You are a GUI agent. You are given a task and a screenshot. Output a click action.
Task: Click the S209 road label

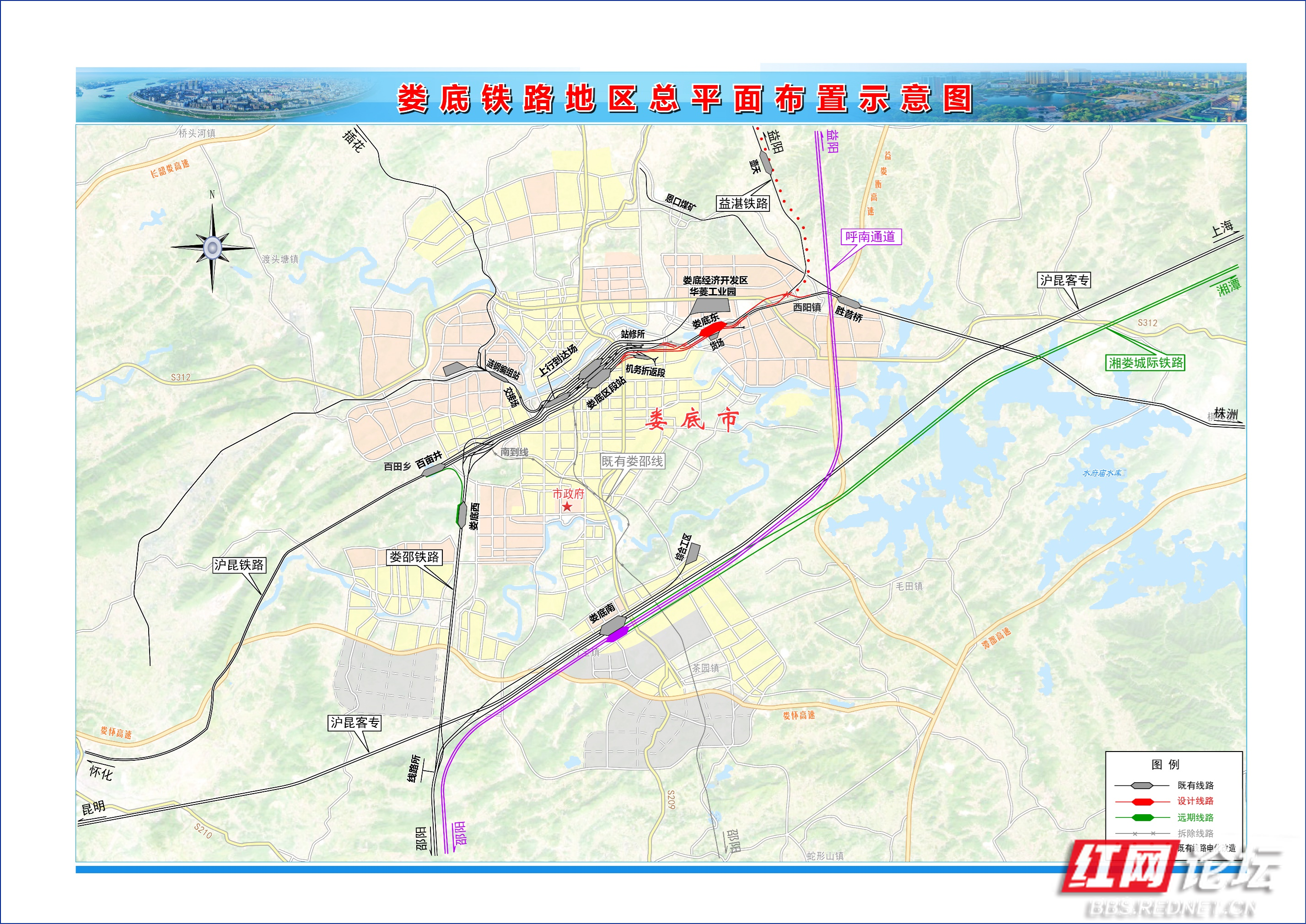(x=671, y=800)
